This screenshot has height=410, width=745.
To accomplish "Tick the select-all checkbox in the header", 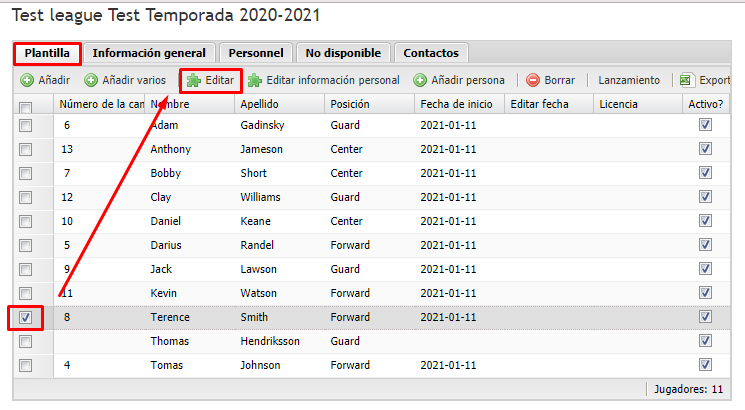I will click(x=26, y=106).
